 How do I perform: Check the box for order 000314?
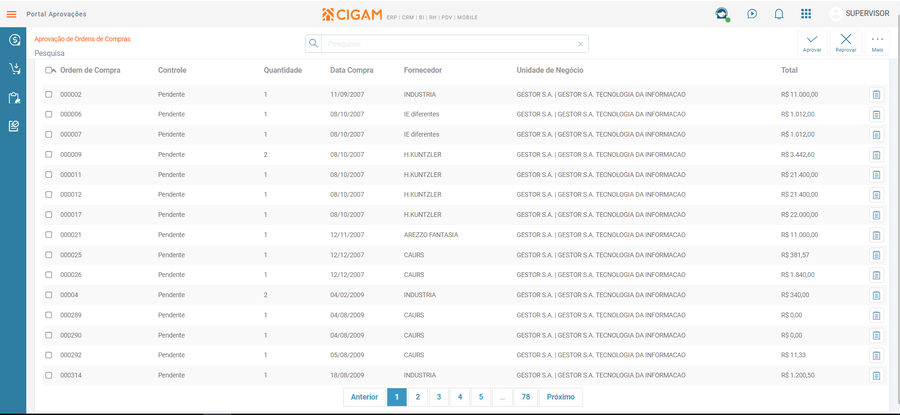(x=49, y=375)
